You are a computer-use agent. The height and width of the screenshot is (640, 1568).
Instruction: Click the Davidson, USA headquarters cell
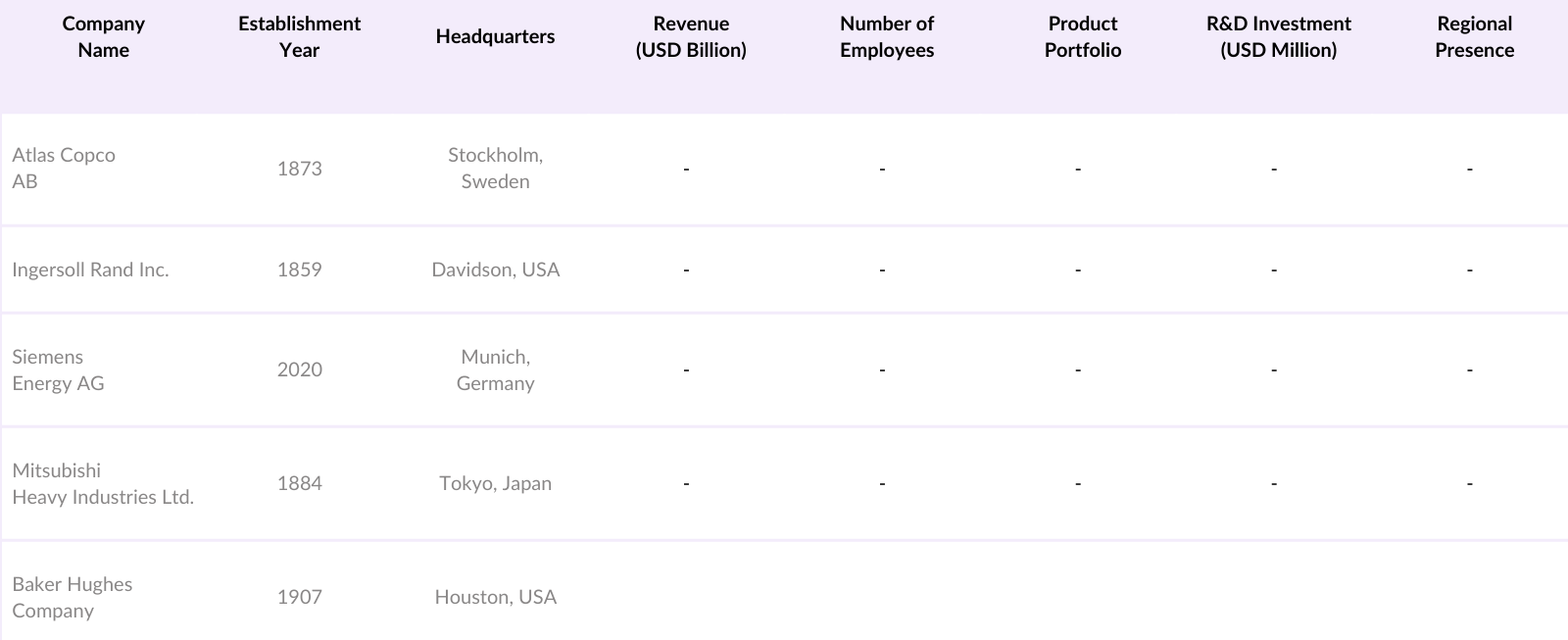tap(495, 270)
